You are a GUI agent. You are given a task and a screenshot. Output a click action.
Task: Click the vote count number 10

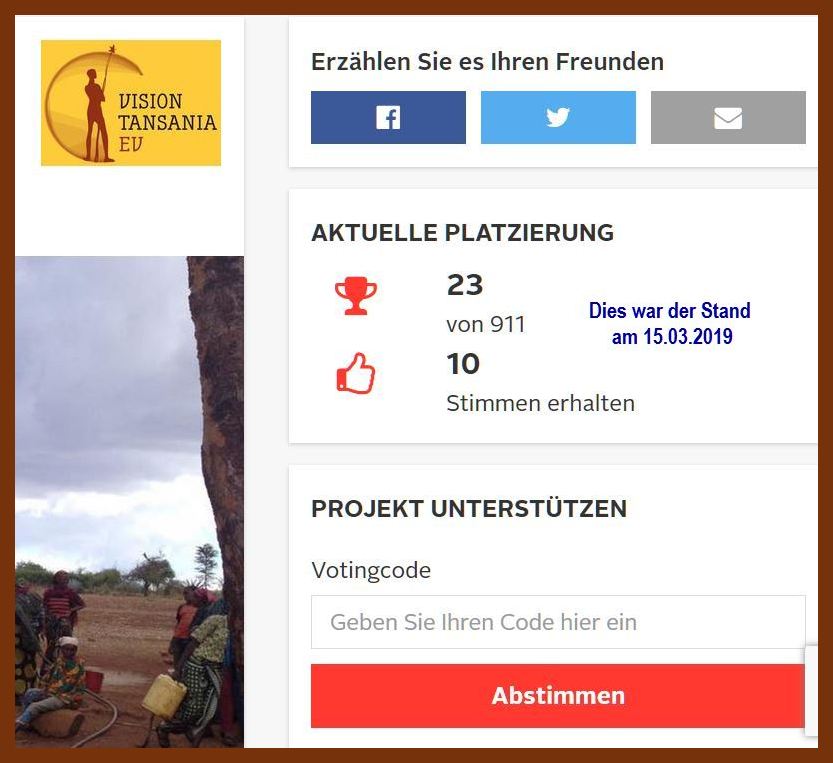click(463, 364)
